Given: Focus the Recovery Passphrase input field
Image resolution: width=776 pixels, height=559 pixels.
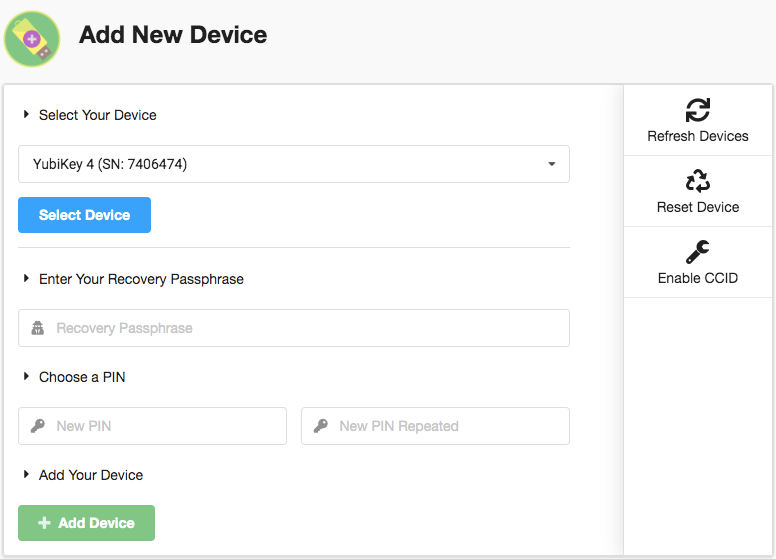Looking at the screenshot, I should click(294, 328).
